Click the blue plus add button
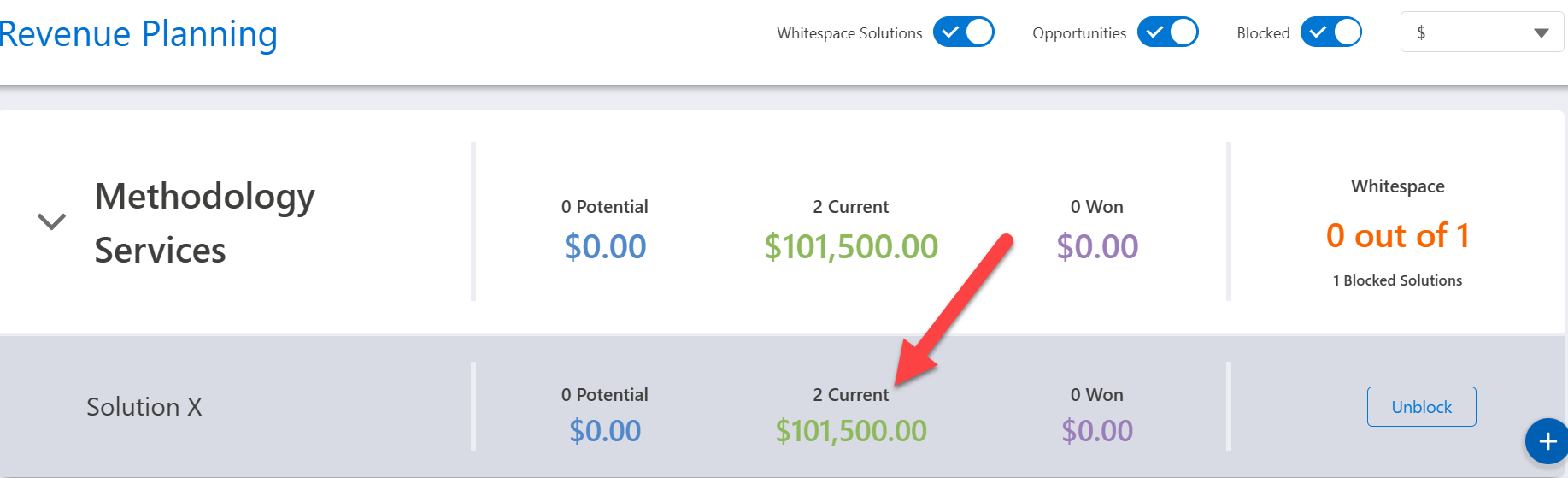 point(1547,441)
